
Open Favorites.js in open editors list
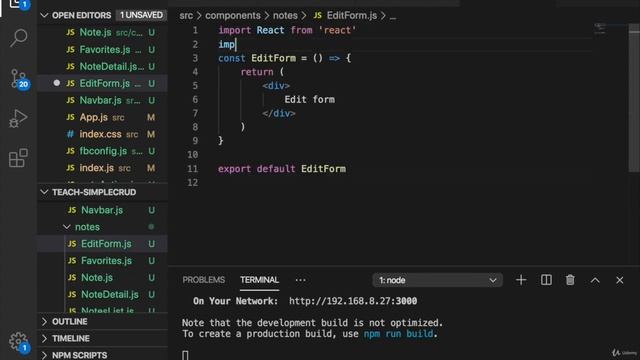(x=102, y=49)
